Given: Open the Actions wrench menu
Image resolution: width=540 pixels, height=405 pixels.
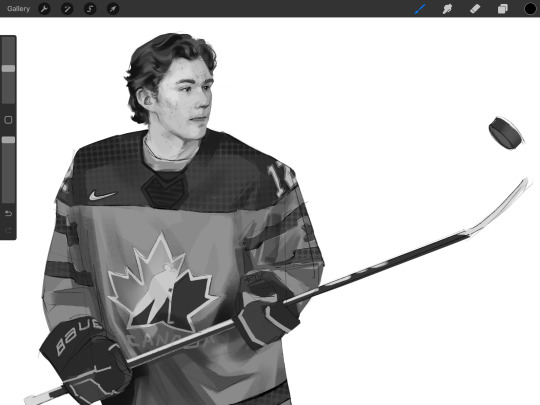Looking at the screenshot, I should click(x=44, y=9).
